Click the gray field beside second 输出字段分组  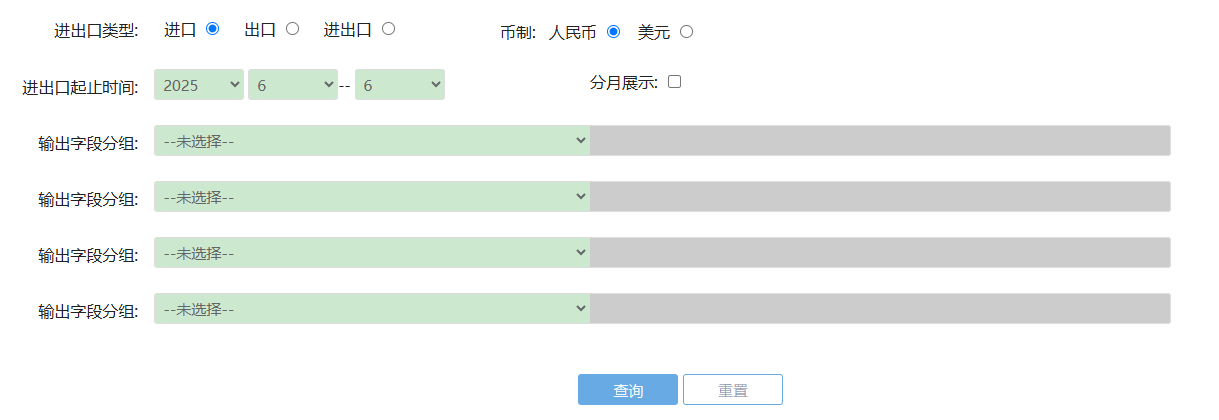(880, 197)
